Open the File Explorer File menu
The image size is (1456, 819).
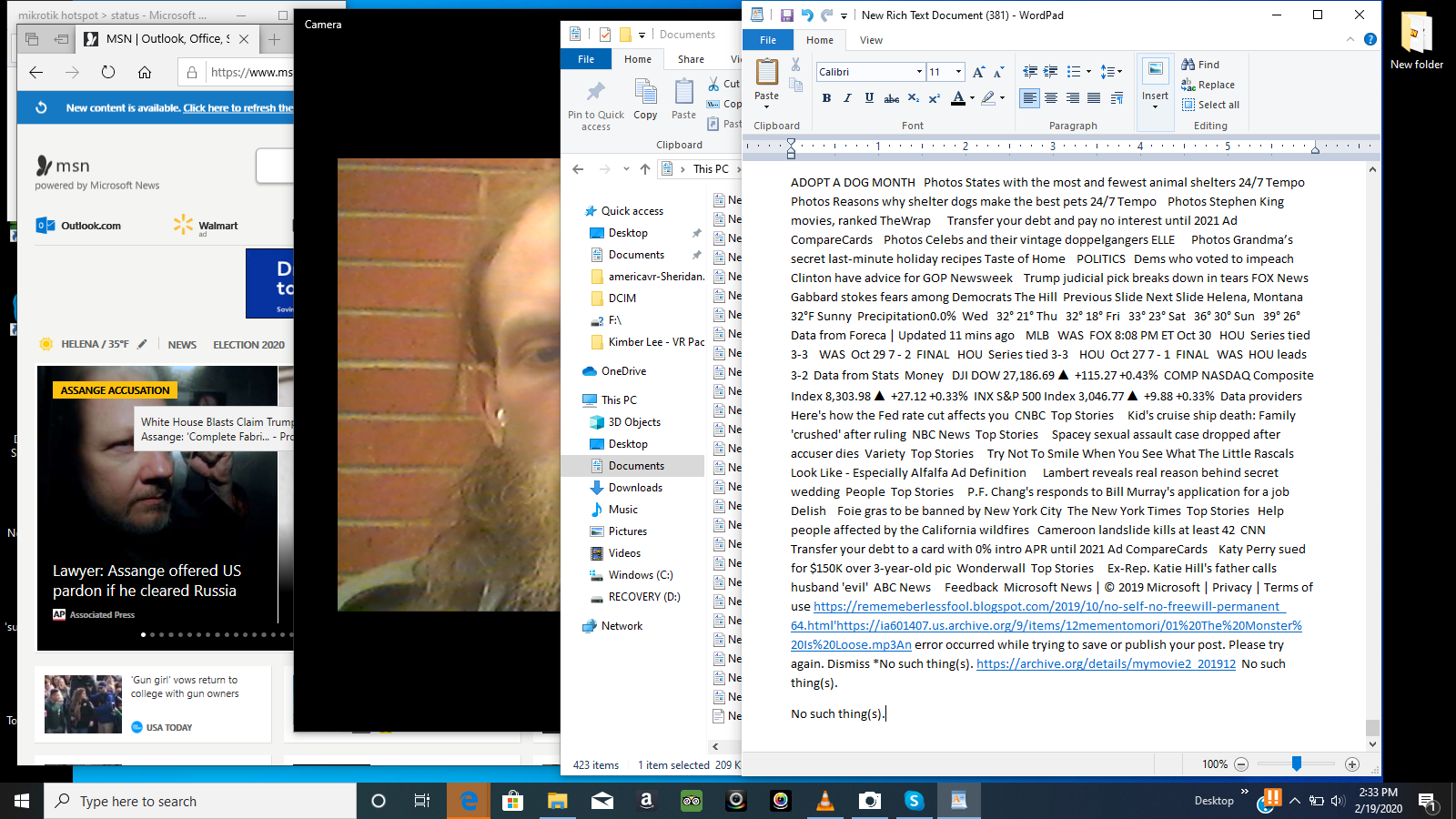(x=586, y=59)
